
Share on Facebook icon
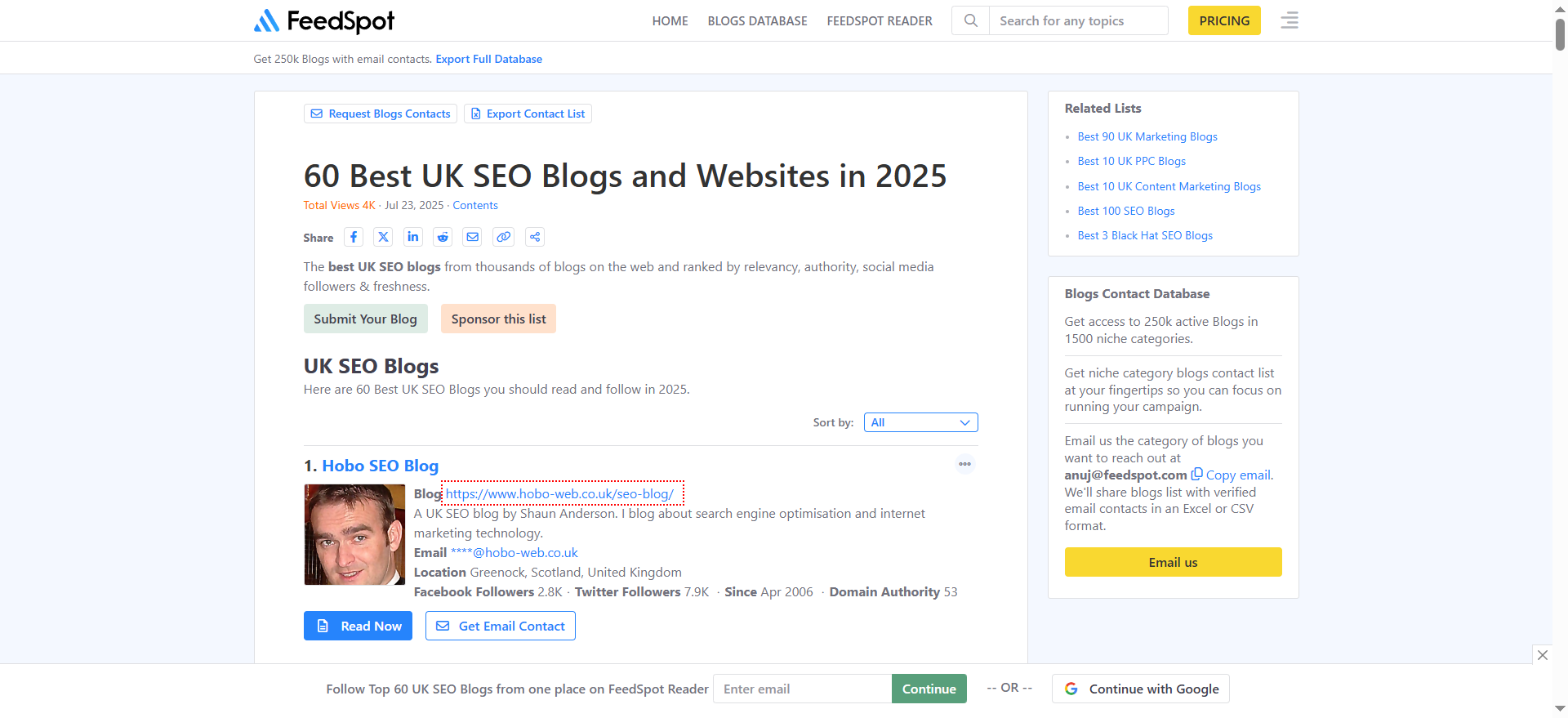(354, 237)
